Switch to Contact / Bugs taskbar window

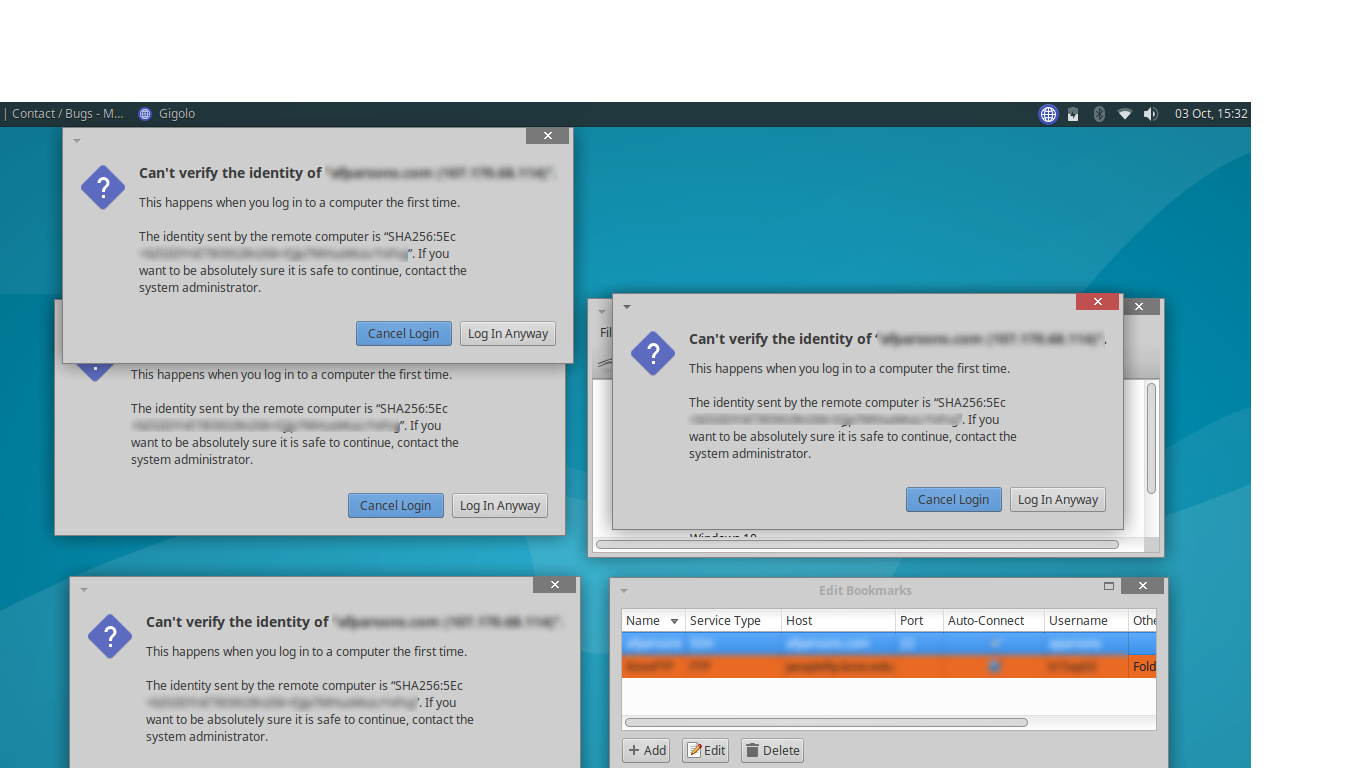click(x=66, y=114)
